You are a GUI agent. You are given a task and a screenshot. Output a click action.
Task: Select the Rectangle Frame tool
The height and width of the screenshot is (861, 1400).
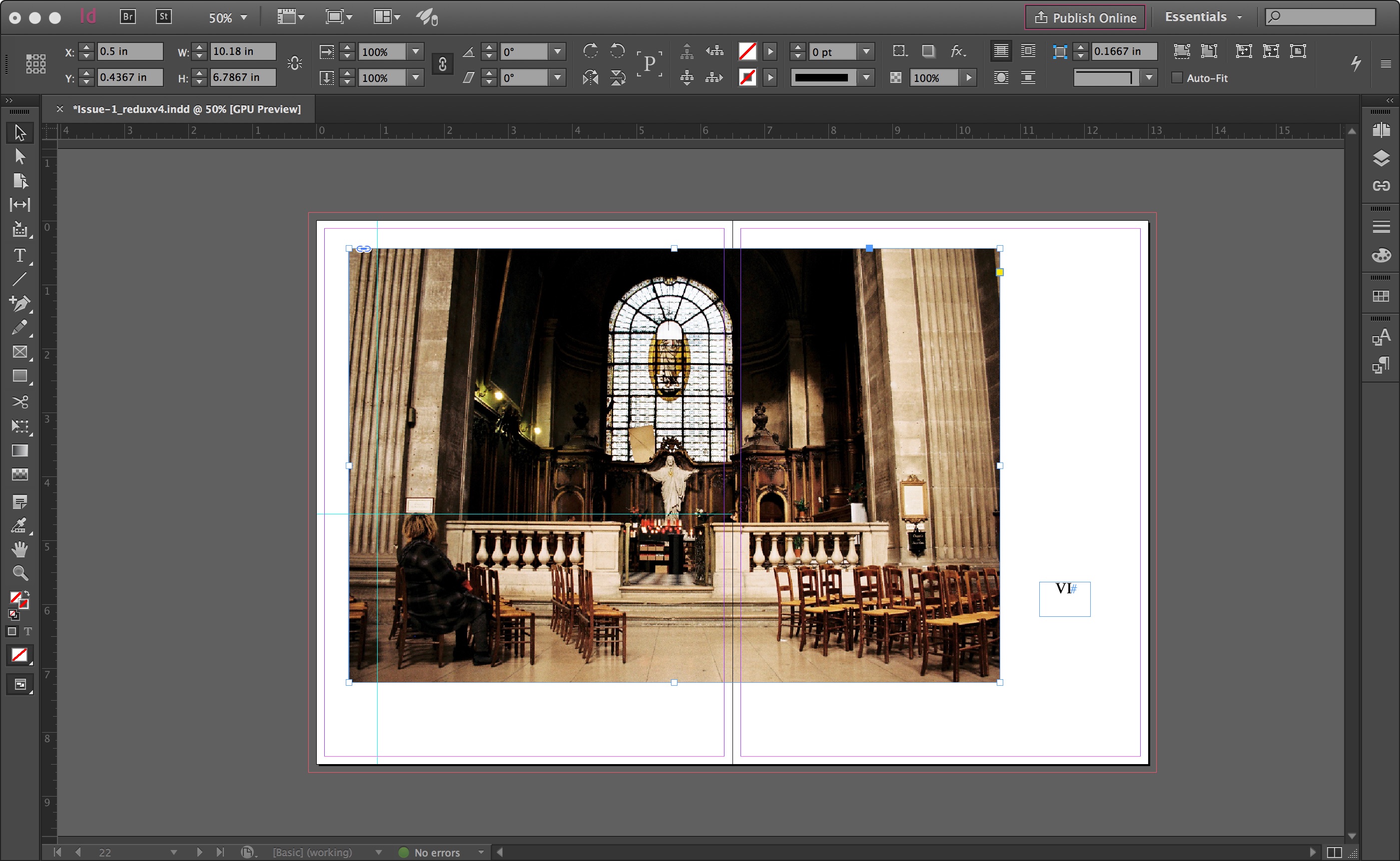tap(20, 352)
